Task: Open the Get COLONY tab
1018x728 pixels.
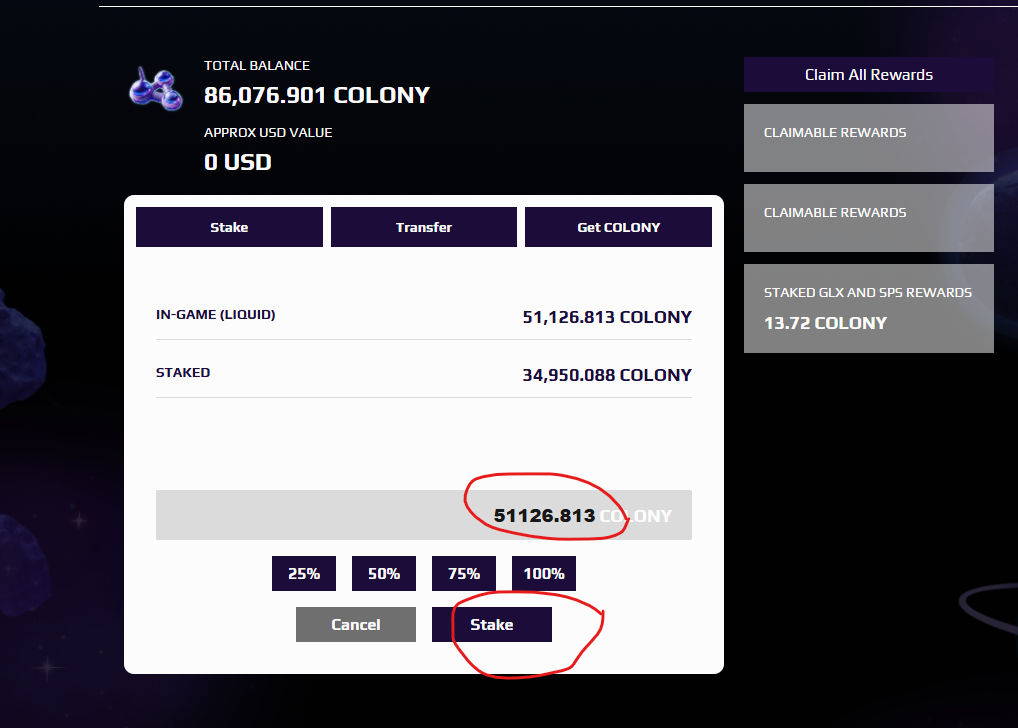Action: [x=618, y=227]
